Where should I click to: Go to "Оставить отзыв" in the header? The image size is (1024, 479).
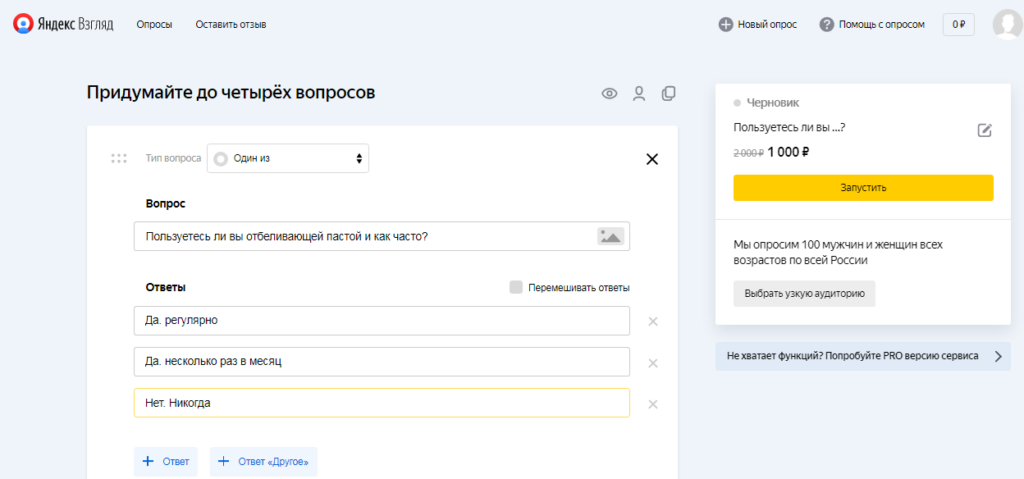pyautogui.click(x=231, y=24)
